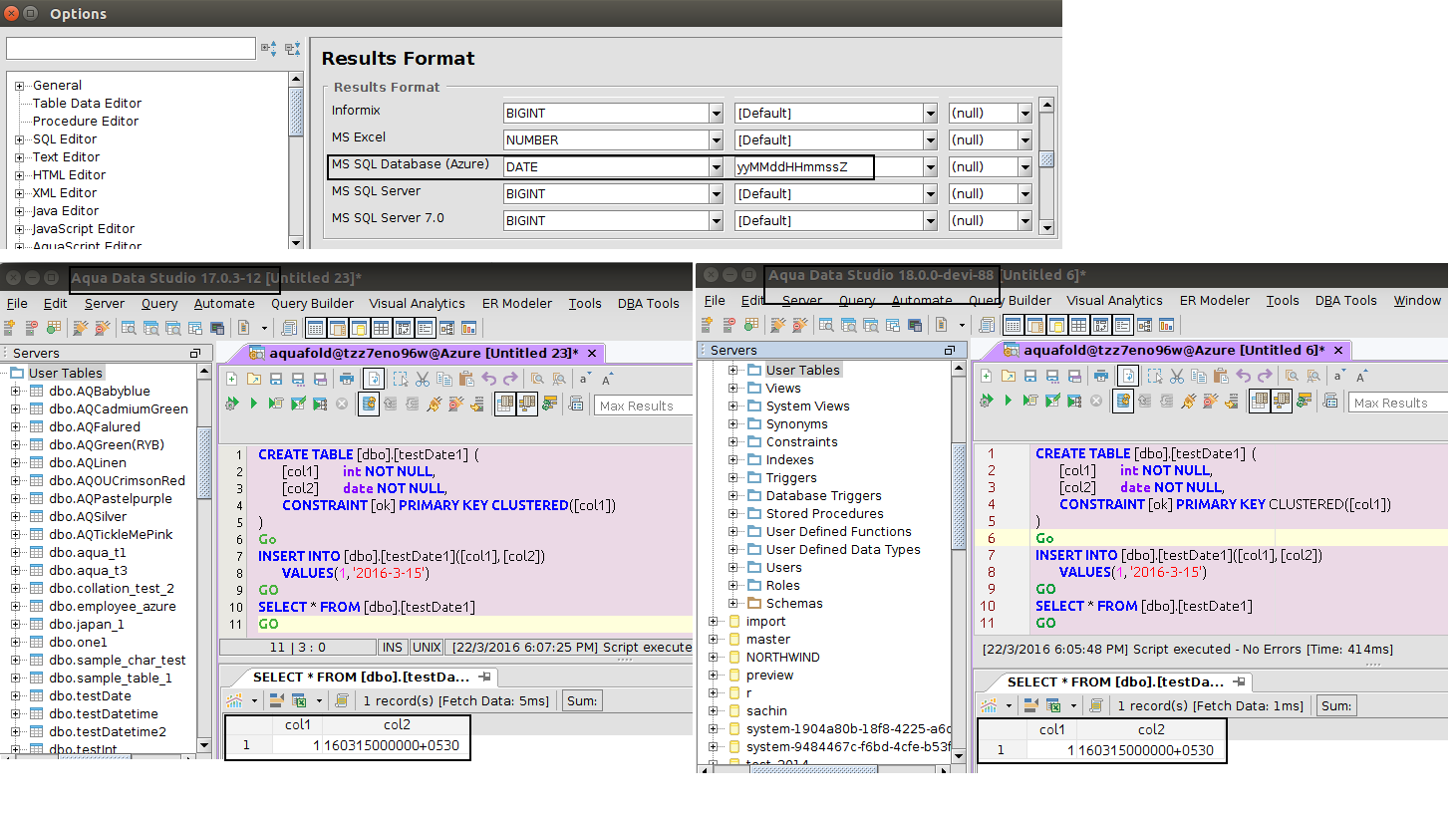Open chart icon in Untitled 23 results toolbar
Viewport: 1456px width, 814px height.
point(235,700)
